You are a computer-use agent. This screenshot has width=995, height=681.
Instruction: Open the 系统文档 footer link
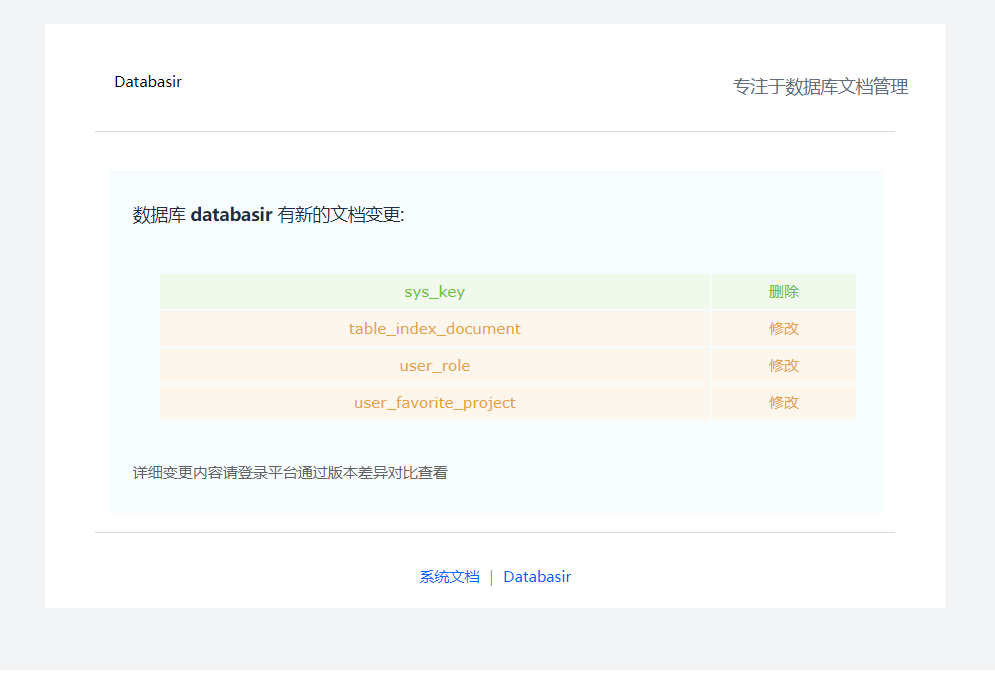click(x=449, y=577)
